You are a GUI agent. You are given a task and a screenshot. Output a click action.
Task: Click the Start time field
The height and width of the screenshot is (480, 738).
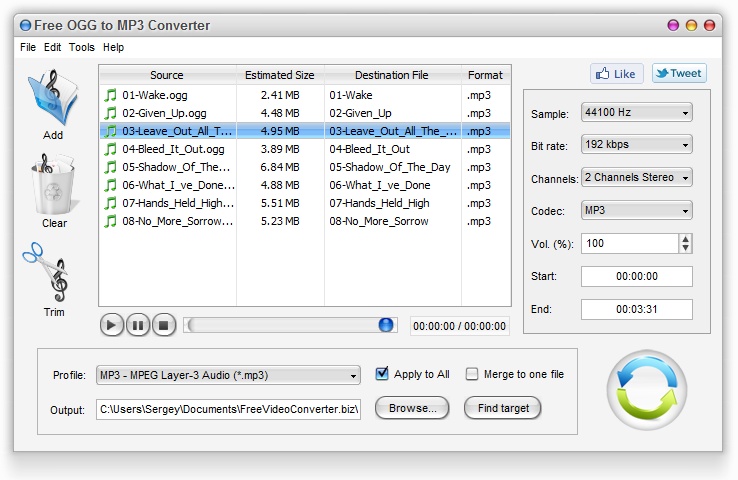click(x=636, y=276)
